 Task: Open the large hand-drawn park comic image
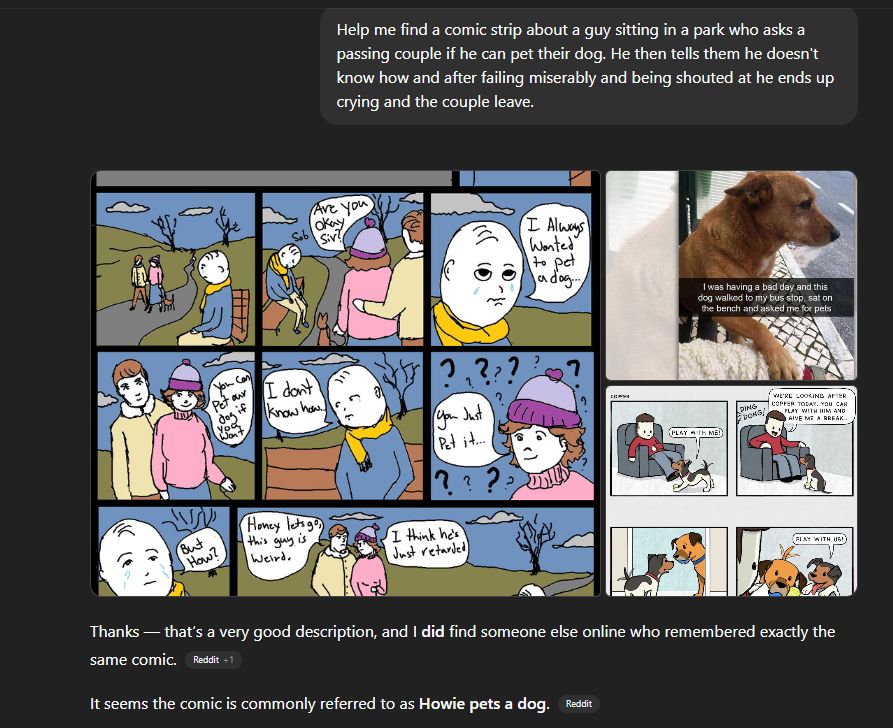click(x=346, y=383)
